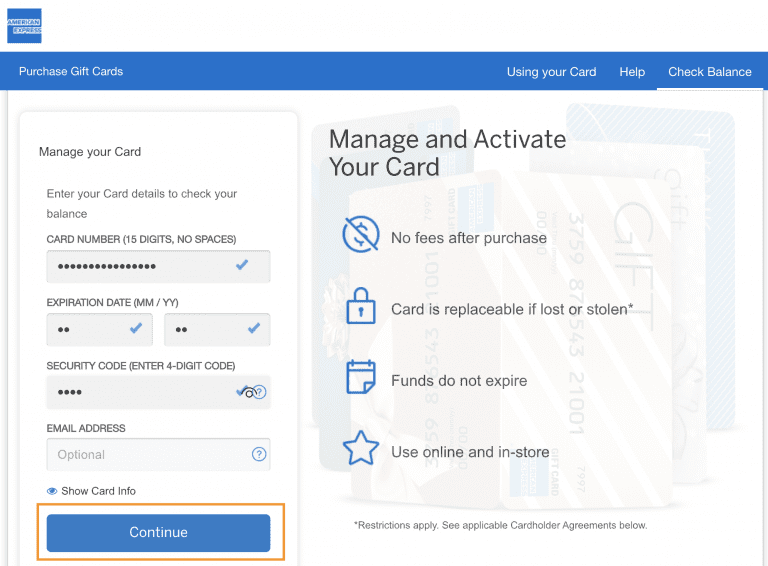Click the email address help question mark

point(259,454)
